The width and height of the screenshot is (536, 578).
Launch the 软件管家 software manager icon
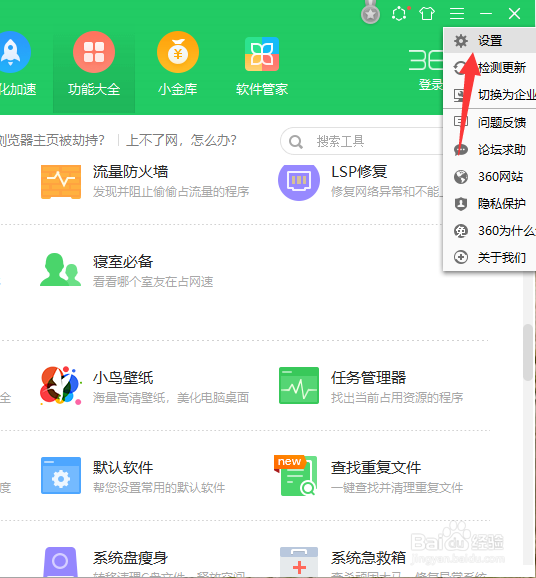pyautogui.click(x=262, y=54)
